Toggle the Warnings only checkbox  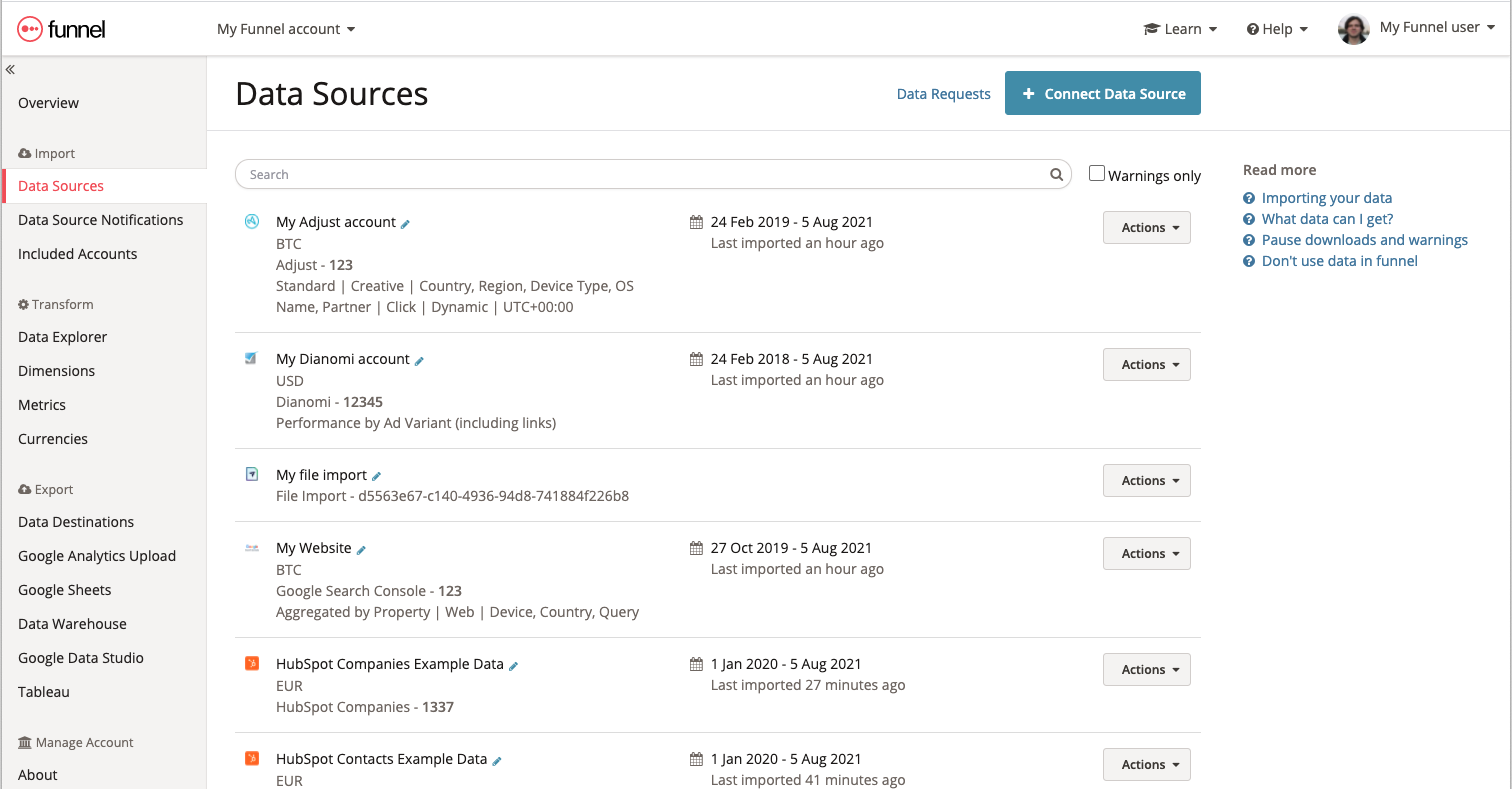[1097, 173]
